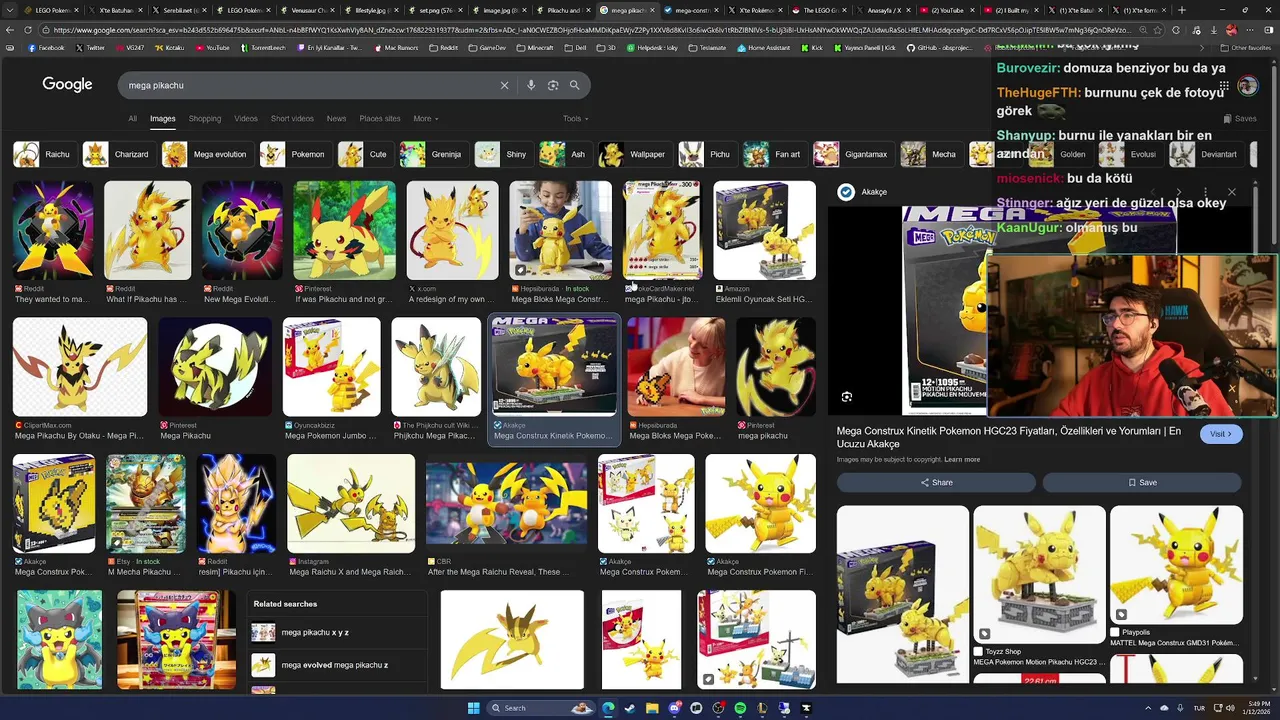Image resolution: width=1280 pixels, height=720 pixels.
Task: Click the browser address bar URL
Action: pyautogui.click(x=590, y=30)
